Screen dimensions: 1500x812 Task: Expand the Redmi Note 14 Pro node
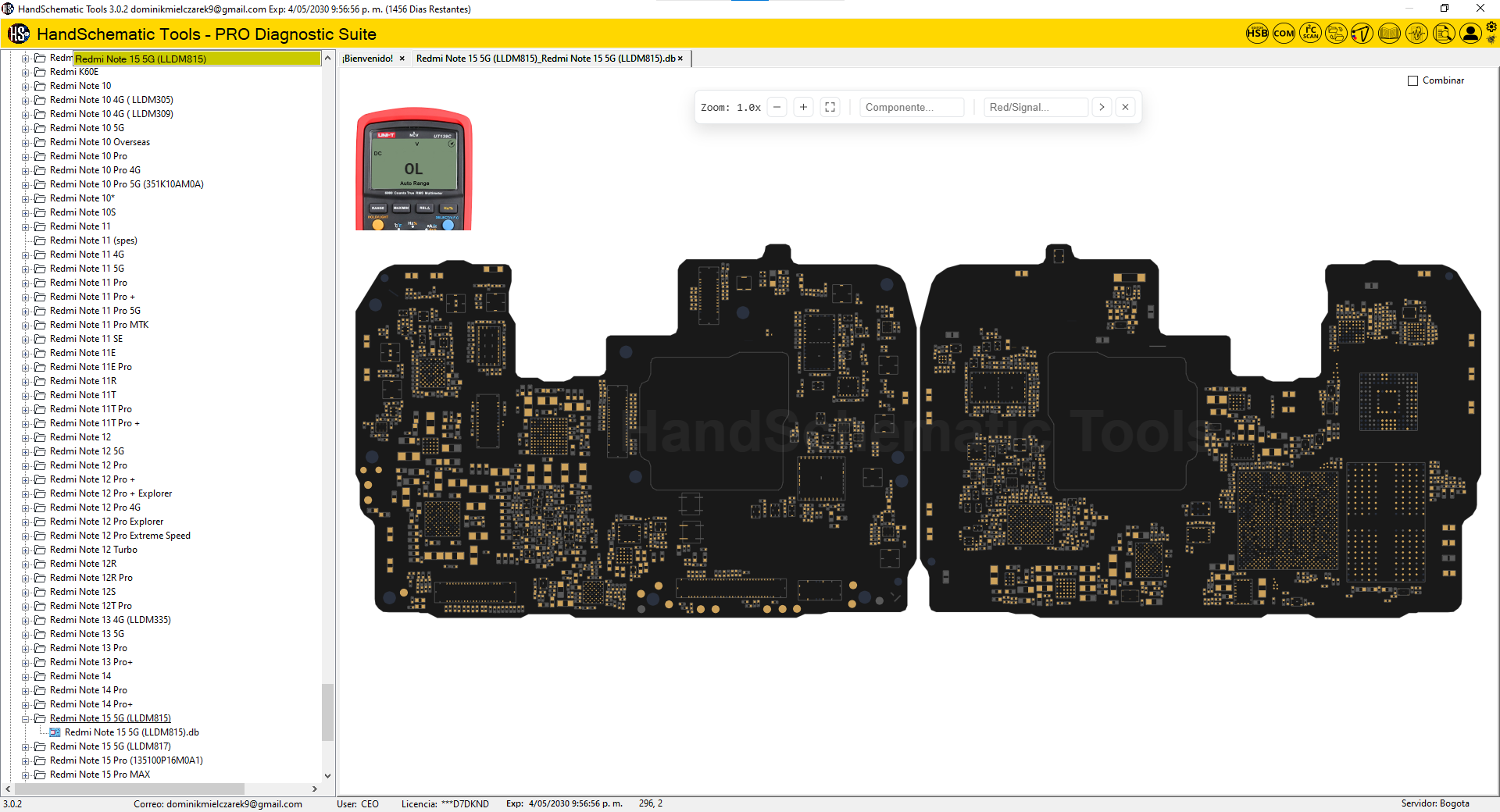(x=25, y=690)
